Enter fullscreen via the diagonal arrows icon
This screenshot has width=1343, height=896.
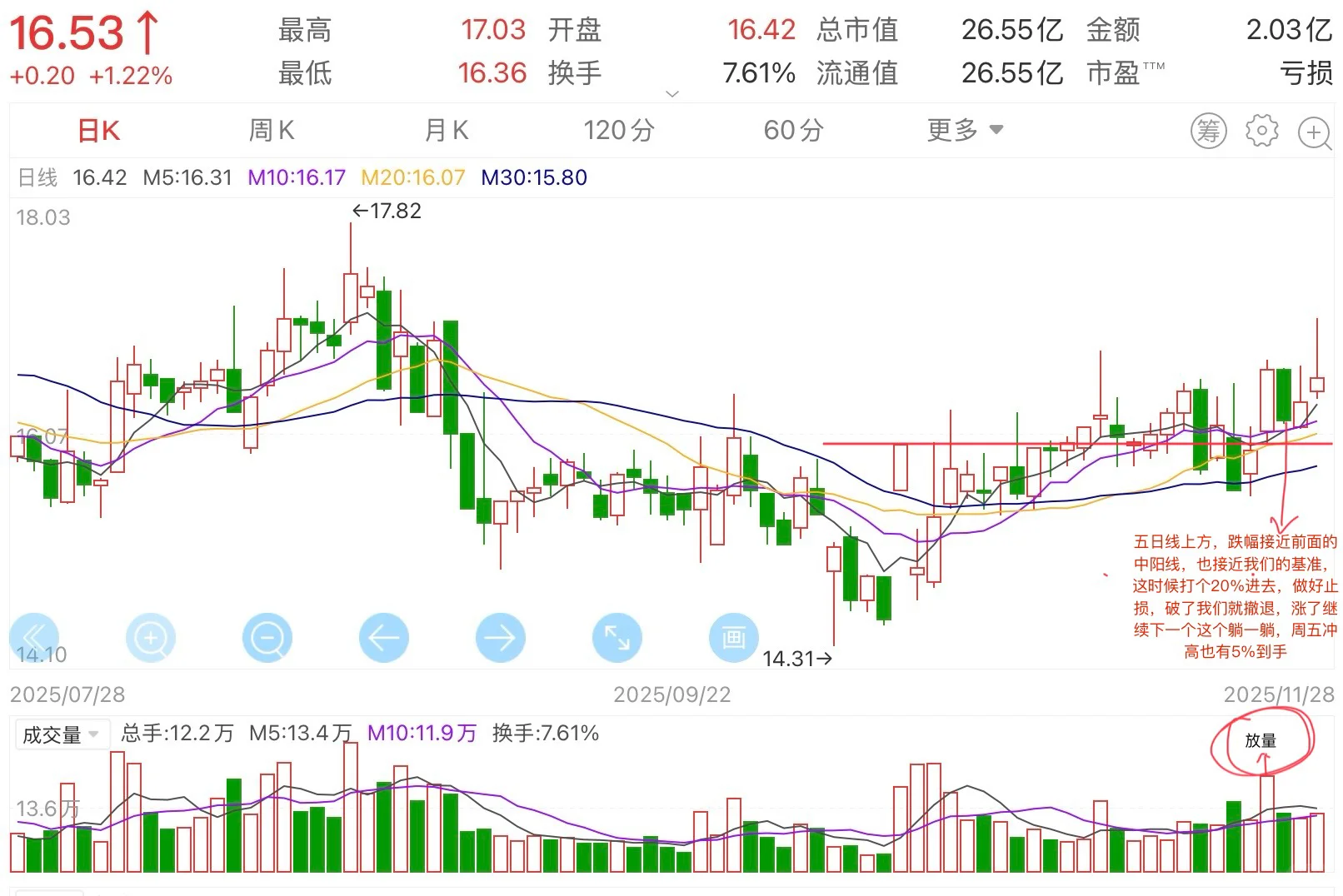(617, 638)
